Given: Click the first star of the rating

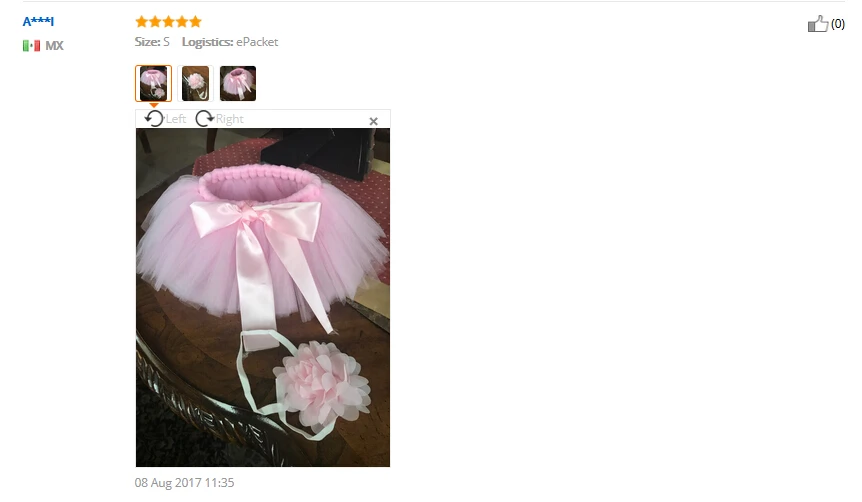Looking at the screenshot, I should pyautogui.click(x=142, y=21).
